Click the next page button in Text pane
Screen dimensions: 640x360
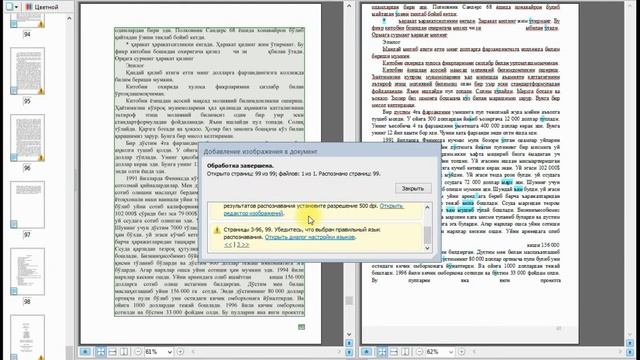point(630,352)
